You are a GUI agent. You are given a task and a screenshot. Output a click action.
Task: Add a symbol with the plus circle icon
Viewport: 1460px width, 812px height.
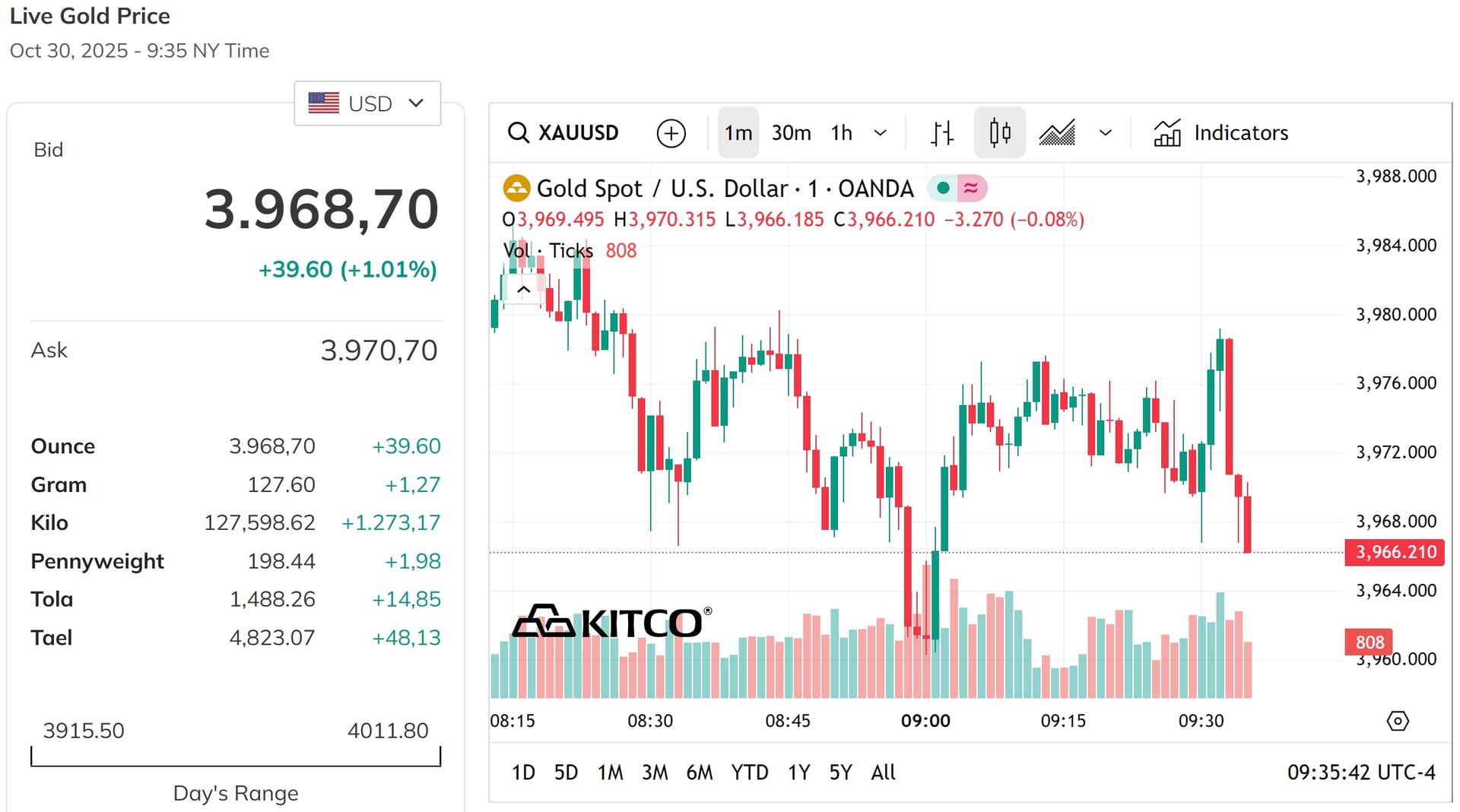[x=671, y=133]
